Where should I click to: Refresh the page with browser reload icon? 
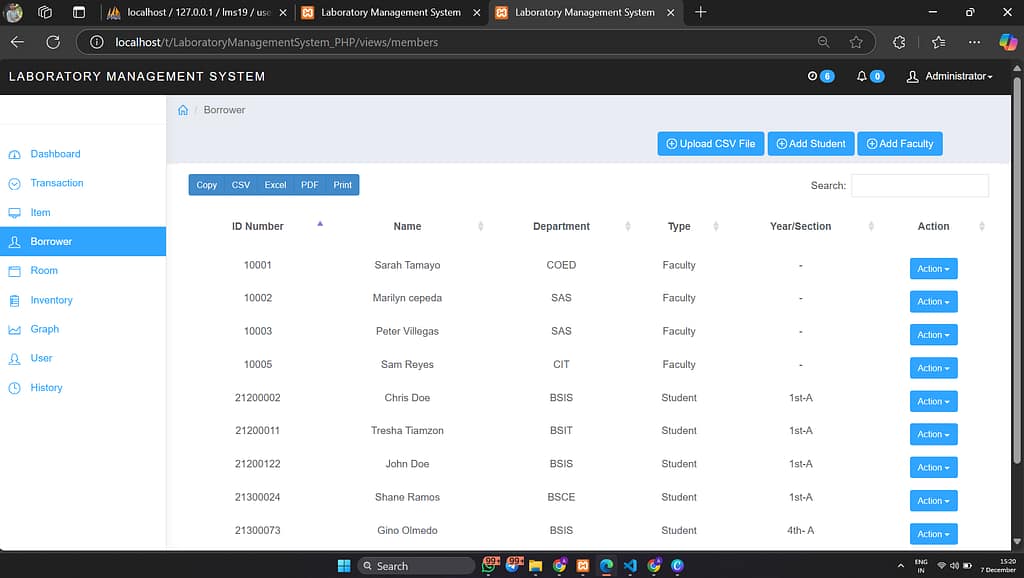(x=53, y=42)
